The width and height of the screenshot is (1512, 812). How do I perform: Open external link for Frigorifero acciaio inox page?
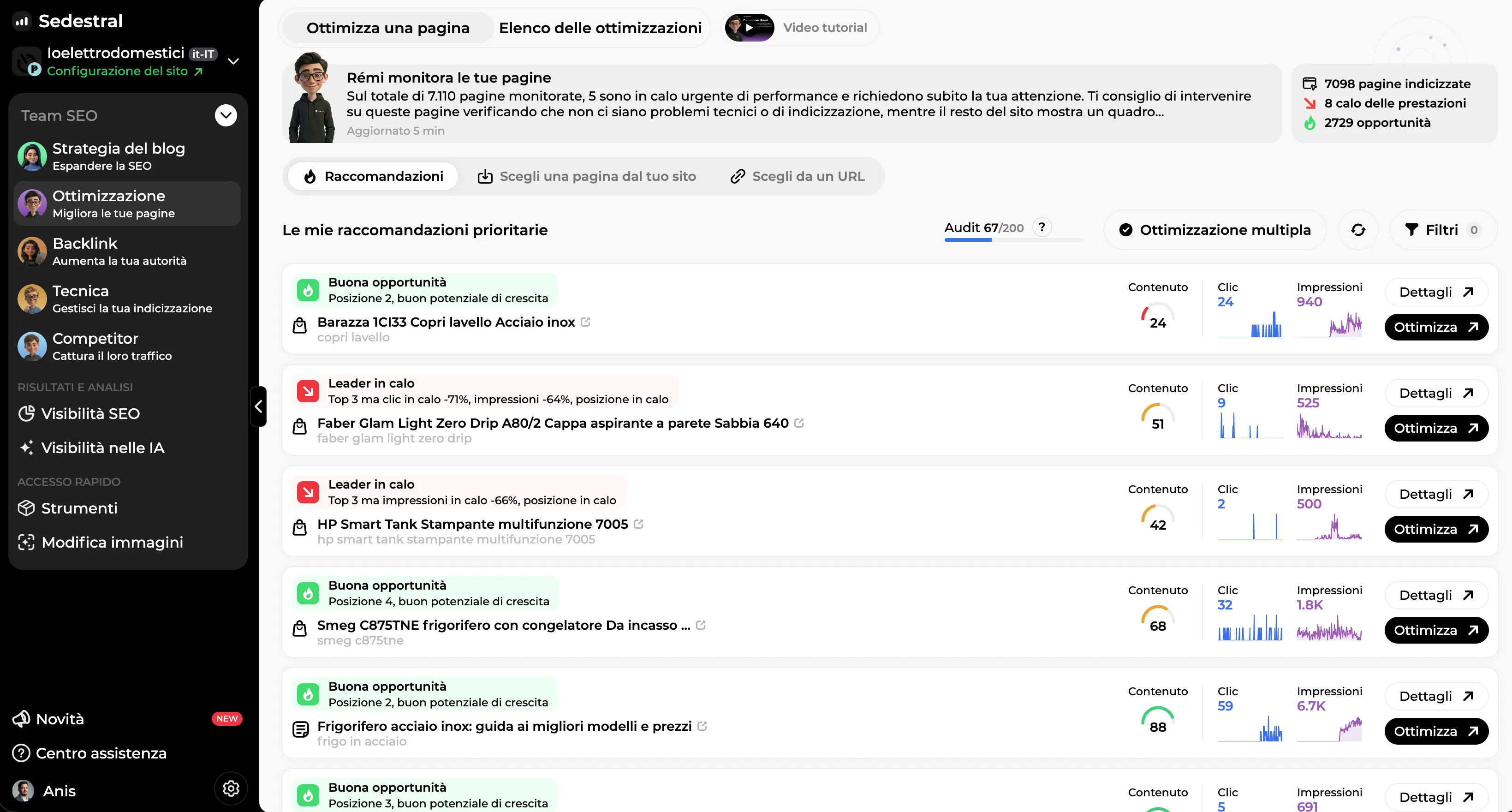click(x=702, y=726)
